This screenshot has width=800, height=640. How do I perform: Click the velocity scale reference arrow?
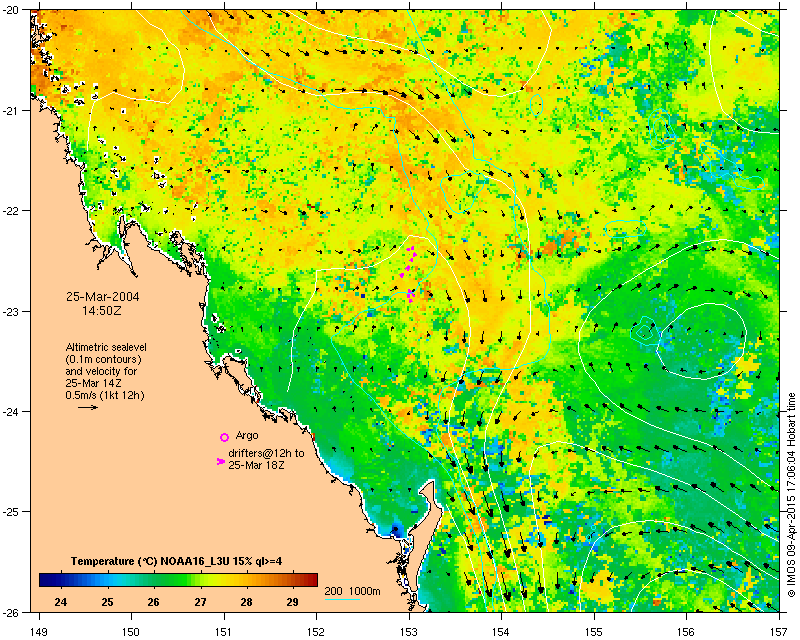click(x=88, y=407)
